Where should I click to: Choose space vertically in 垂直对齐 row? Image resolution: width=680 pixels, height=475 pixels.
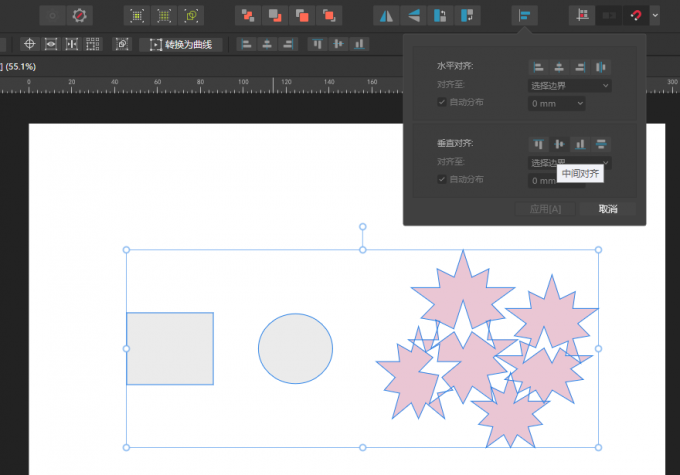point(601,144)
